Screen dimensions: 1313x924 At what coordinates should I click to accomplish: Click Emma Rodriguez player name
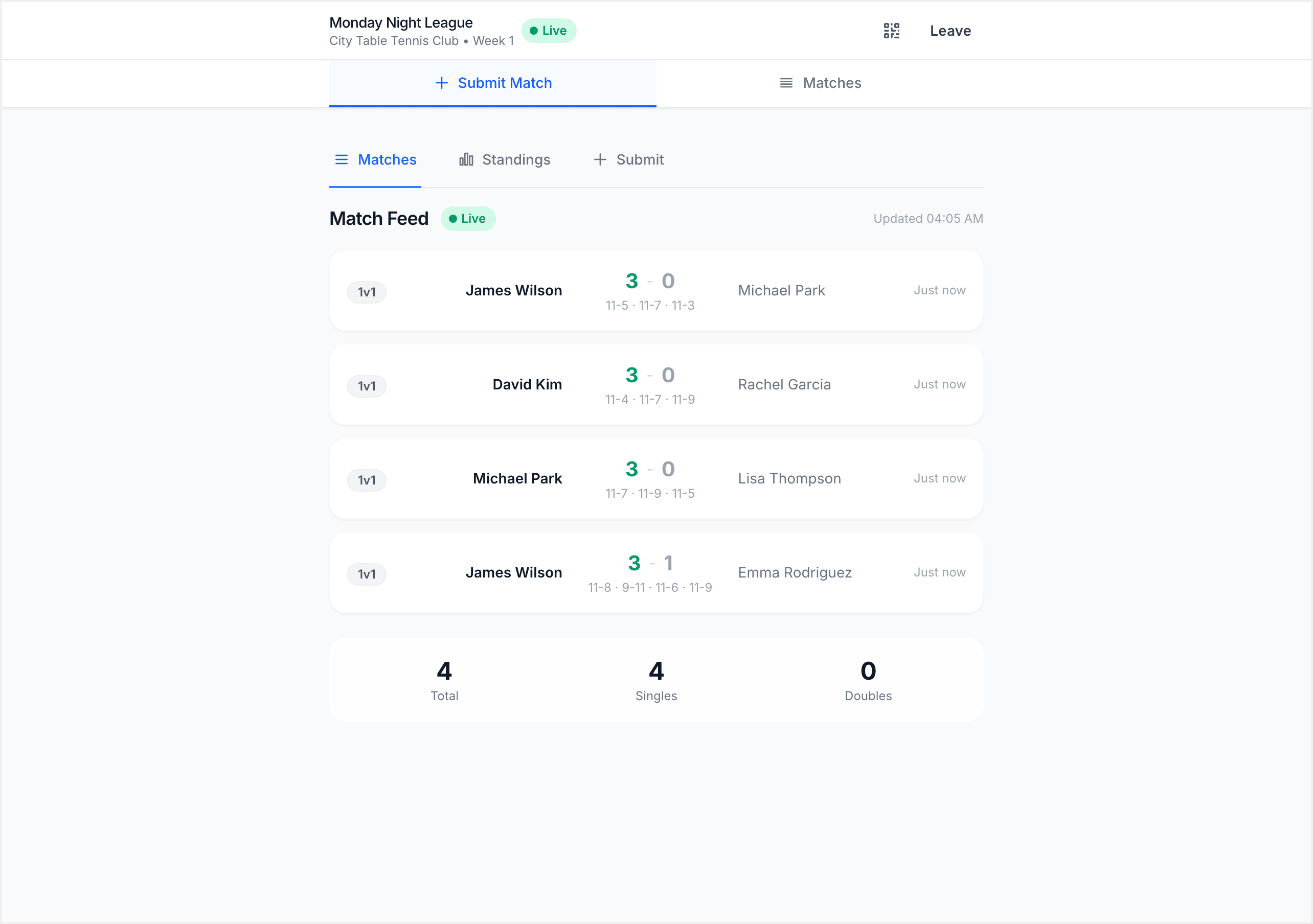click(795, 572)
